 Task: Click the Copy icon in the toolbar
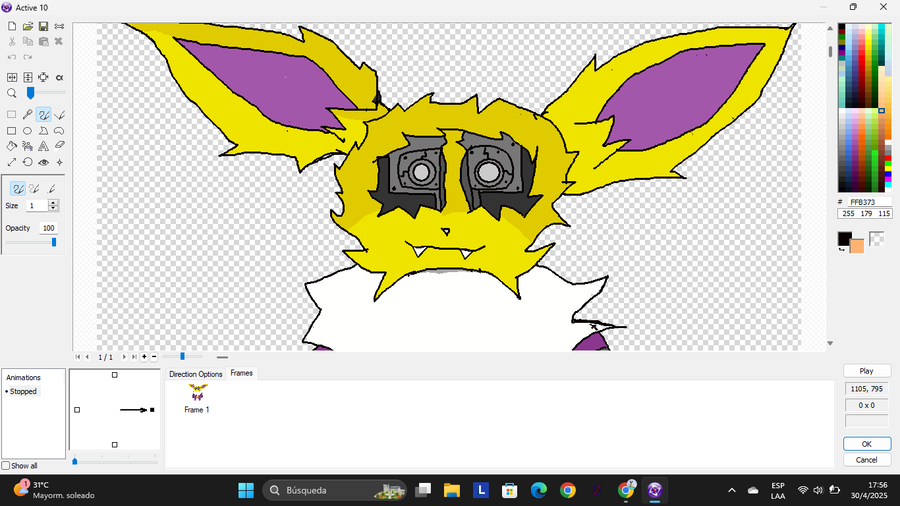pos(28,41)
